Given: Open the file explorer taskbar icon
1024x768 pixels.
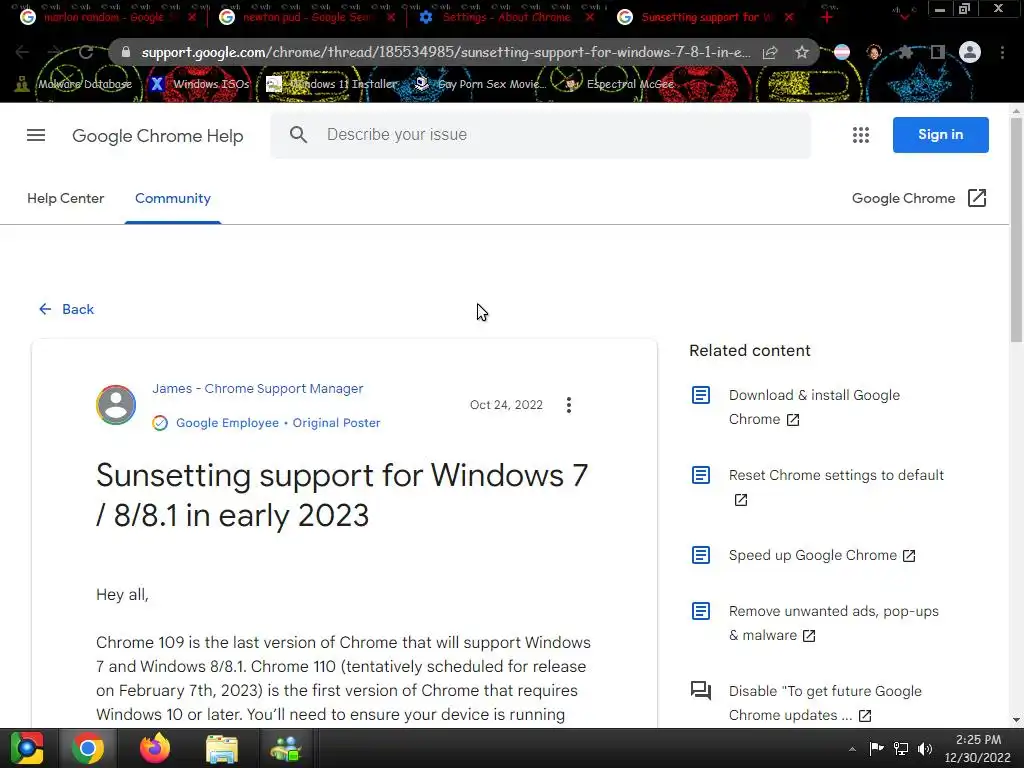Looking at the screenshot, I should pos(221,748).
